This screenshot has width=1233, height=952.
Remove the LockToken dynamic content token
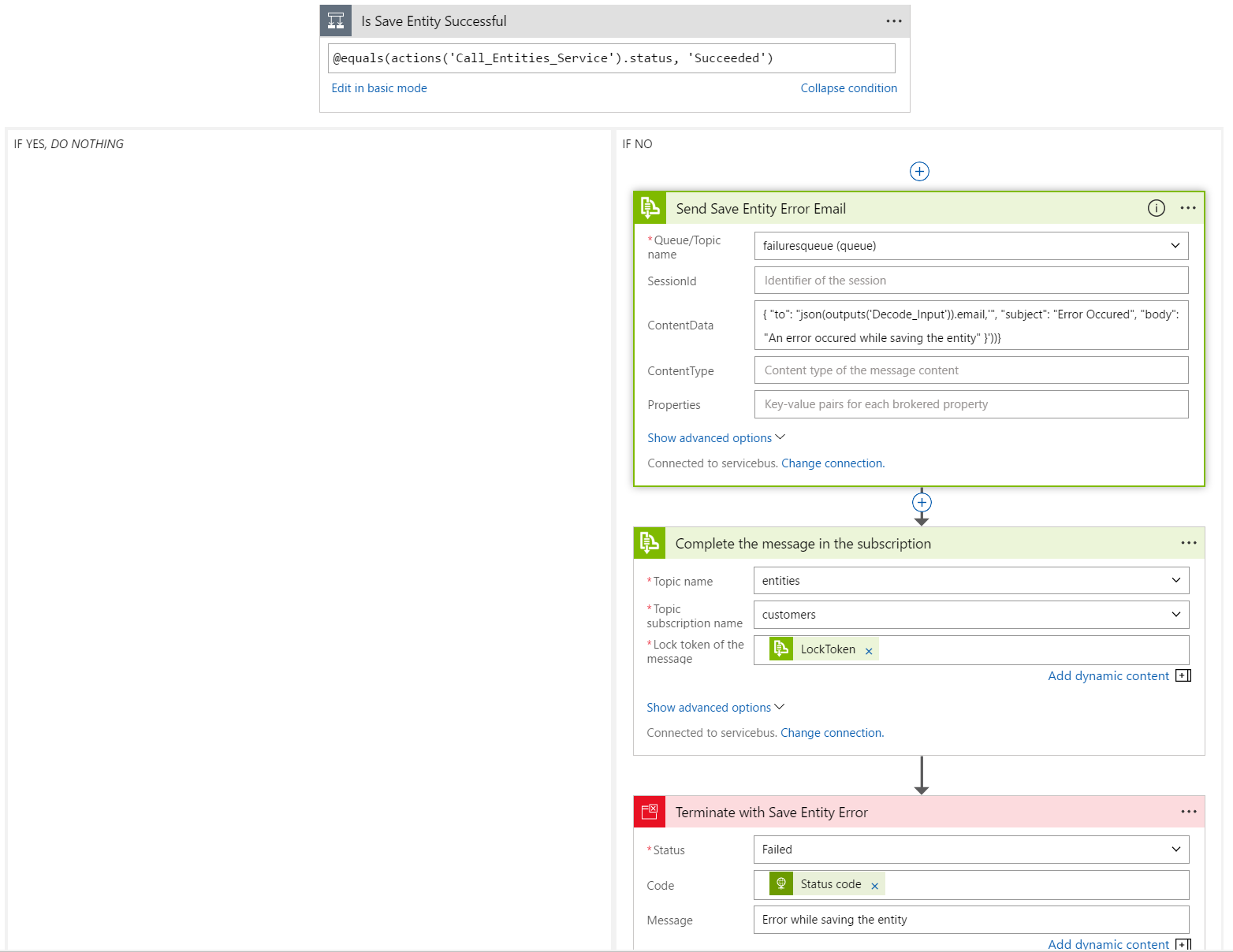[869, 651]
